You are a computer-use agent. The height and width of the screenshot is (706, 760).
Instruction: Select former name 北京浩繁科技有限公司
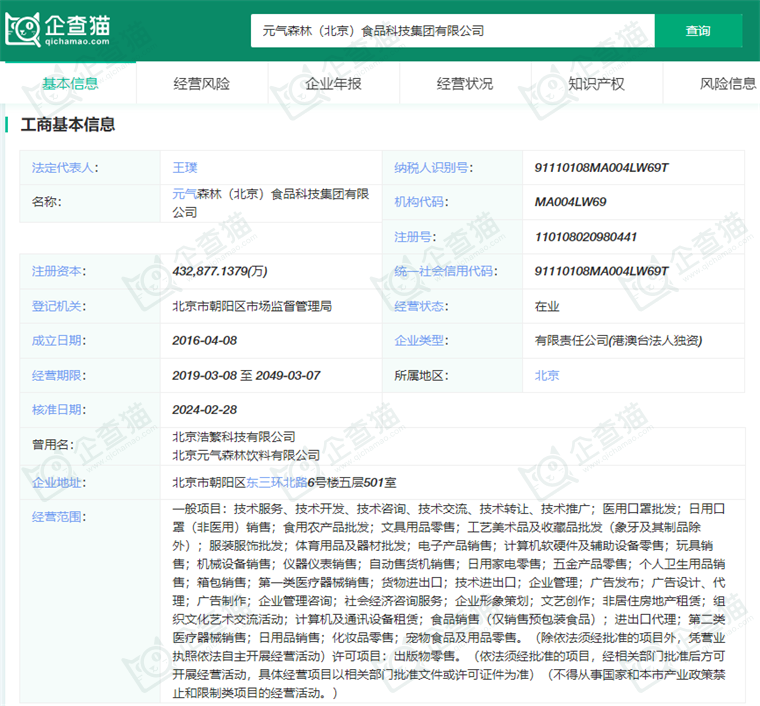click(234, 437)
